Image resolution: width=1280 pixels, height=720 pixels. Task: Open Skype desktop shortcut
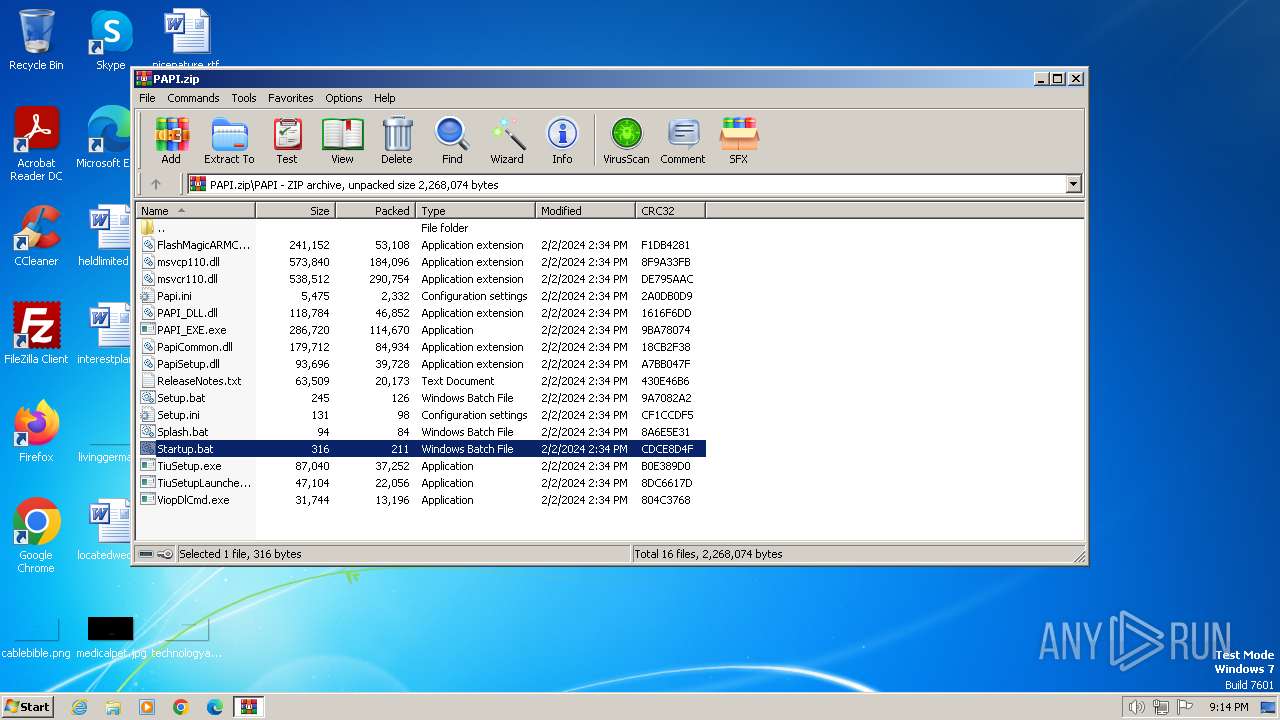click(110, 40)
